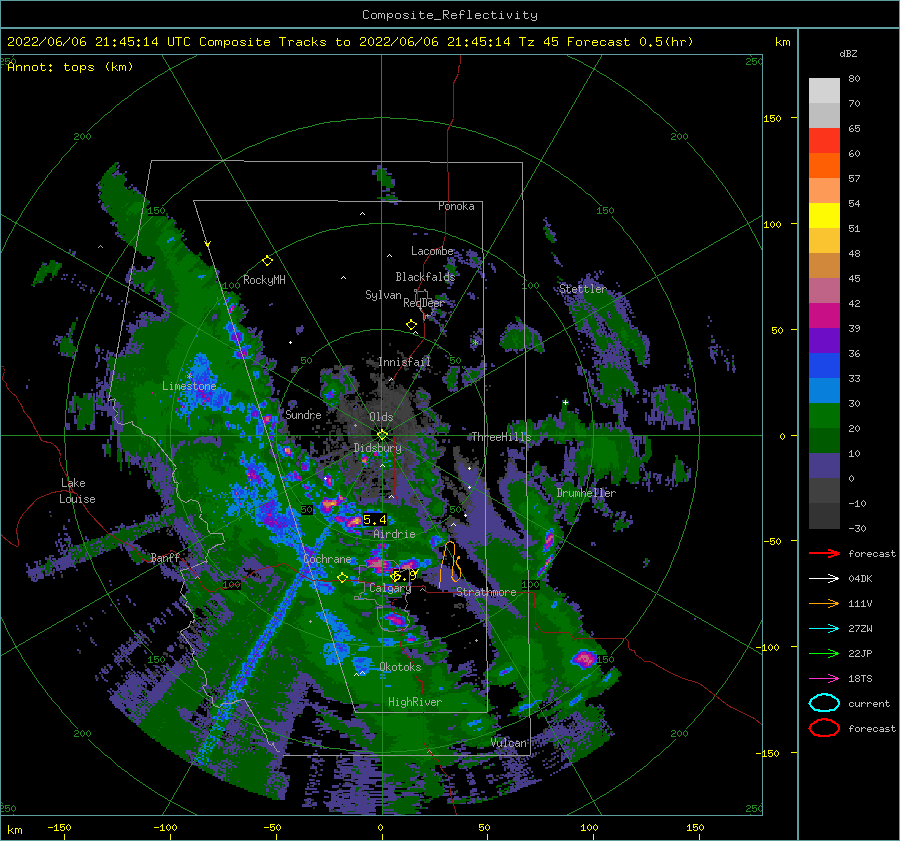Click the yellow diamond marker below Cochrane
This screenshot has width=900, height=841.
point(342,577)
